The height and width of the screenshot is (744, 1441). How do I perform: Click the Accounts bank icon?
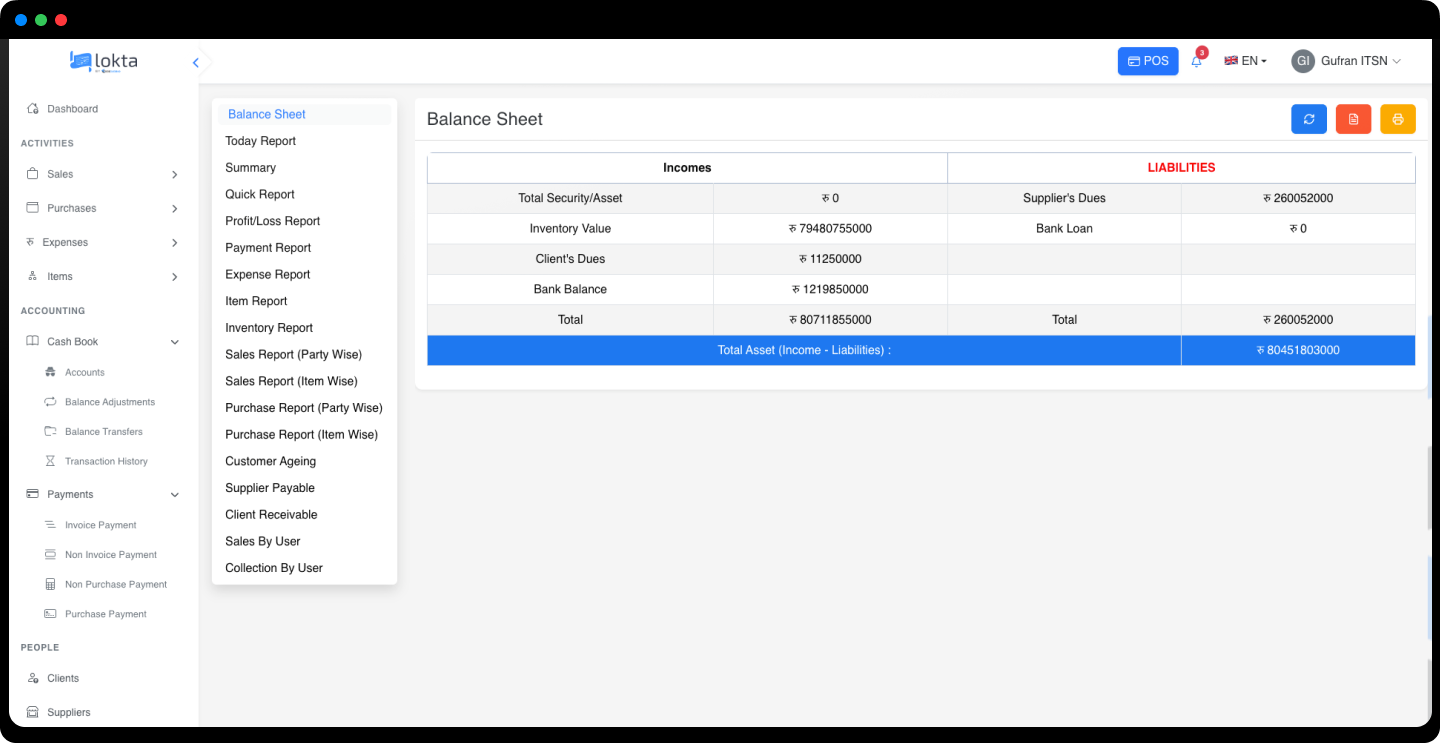pyautogui.click(x=51, y=372)
